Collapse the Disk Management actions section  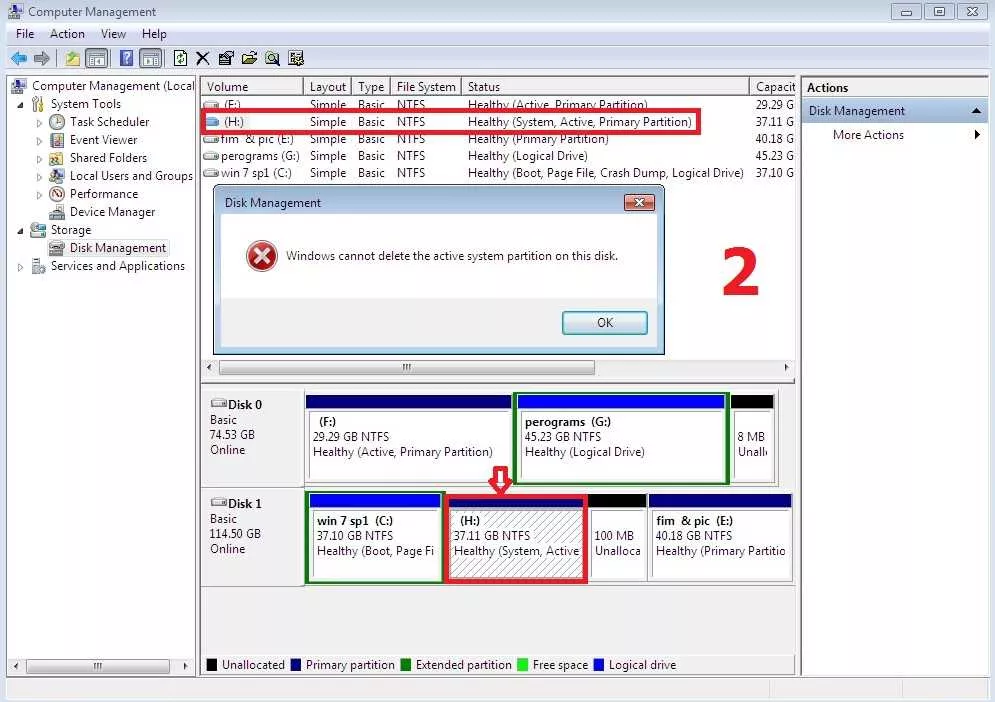click(976, 111)
